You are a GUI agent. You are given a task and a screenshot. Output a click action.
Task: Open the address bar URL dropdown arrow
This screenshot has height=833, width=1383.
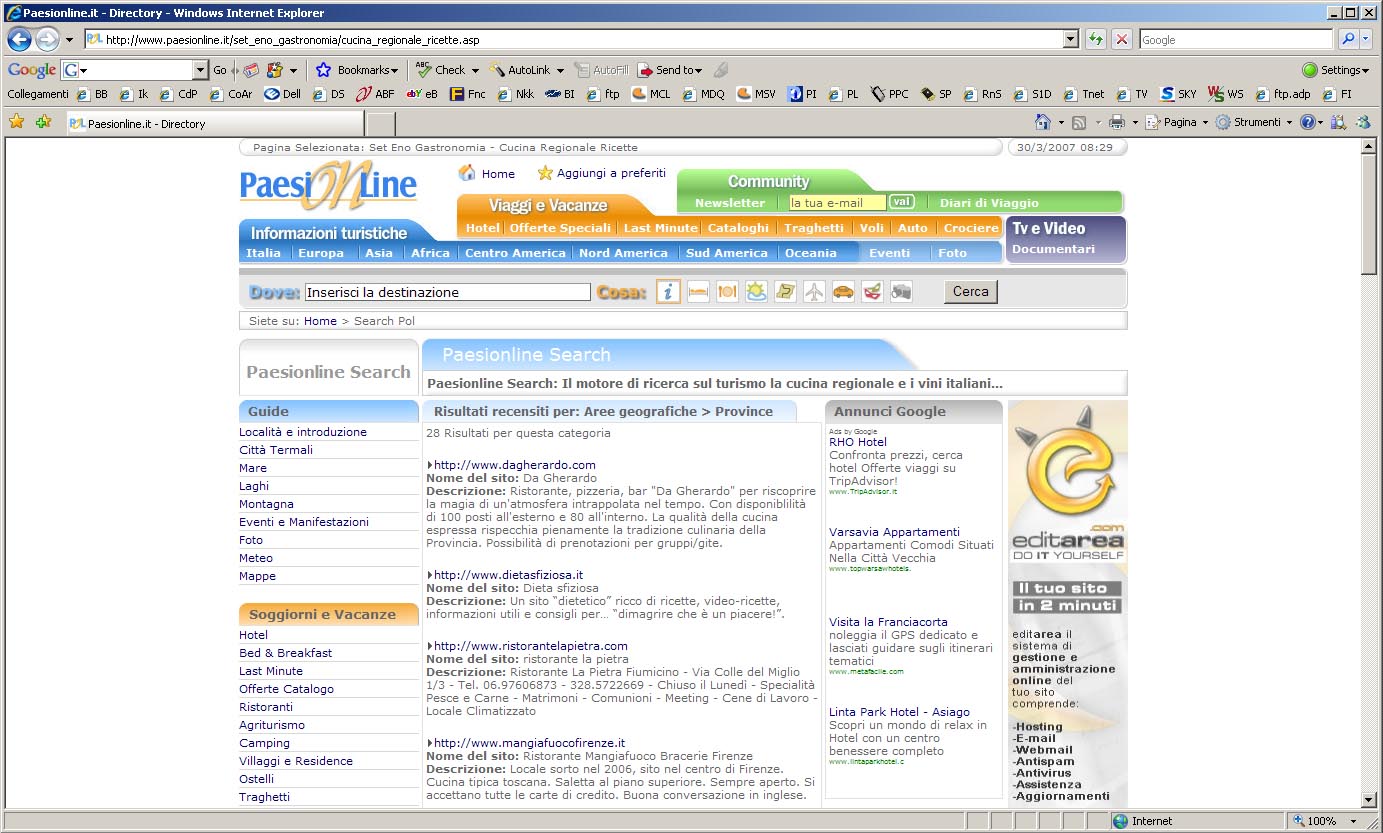pyautogui.click(x=1071, y=40)
